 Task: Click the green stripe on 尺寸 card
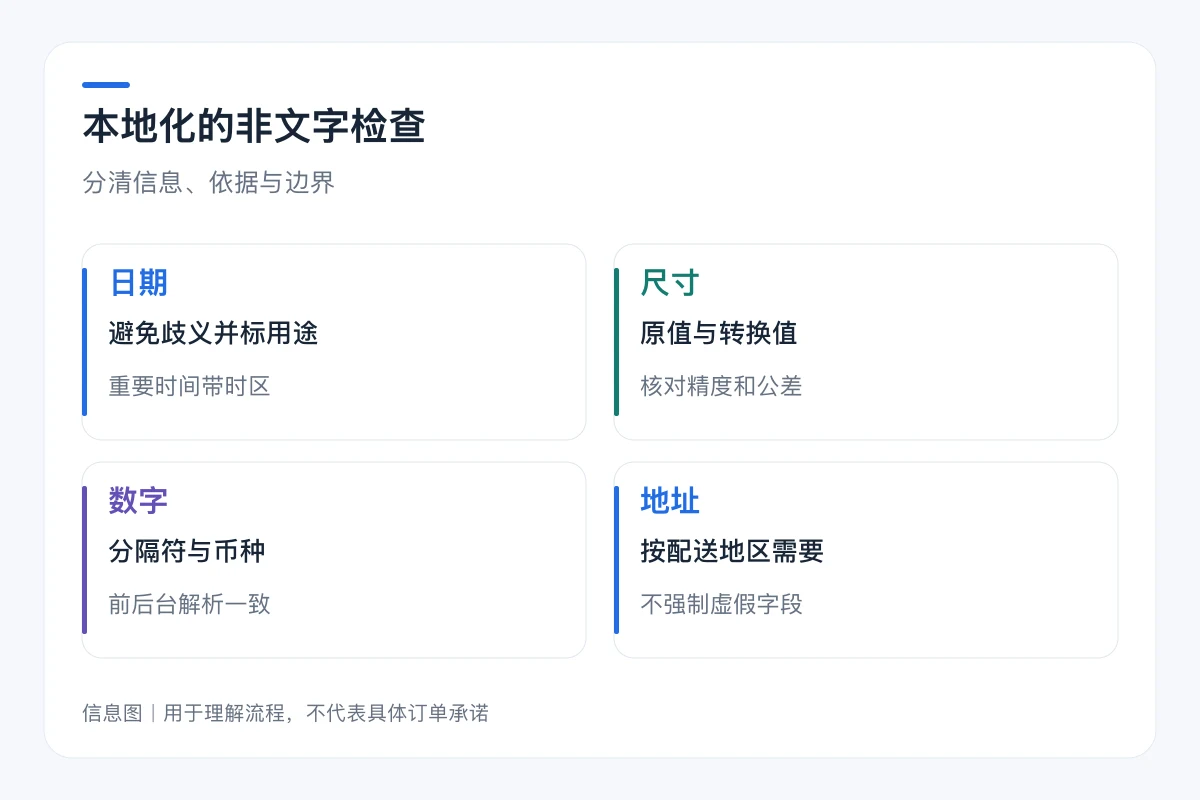coord(616,342)
